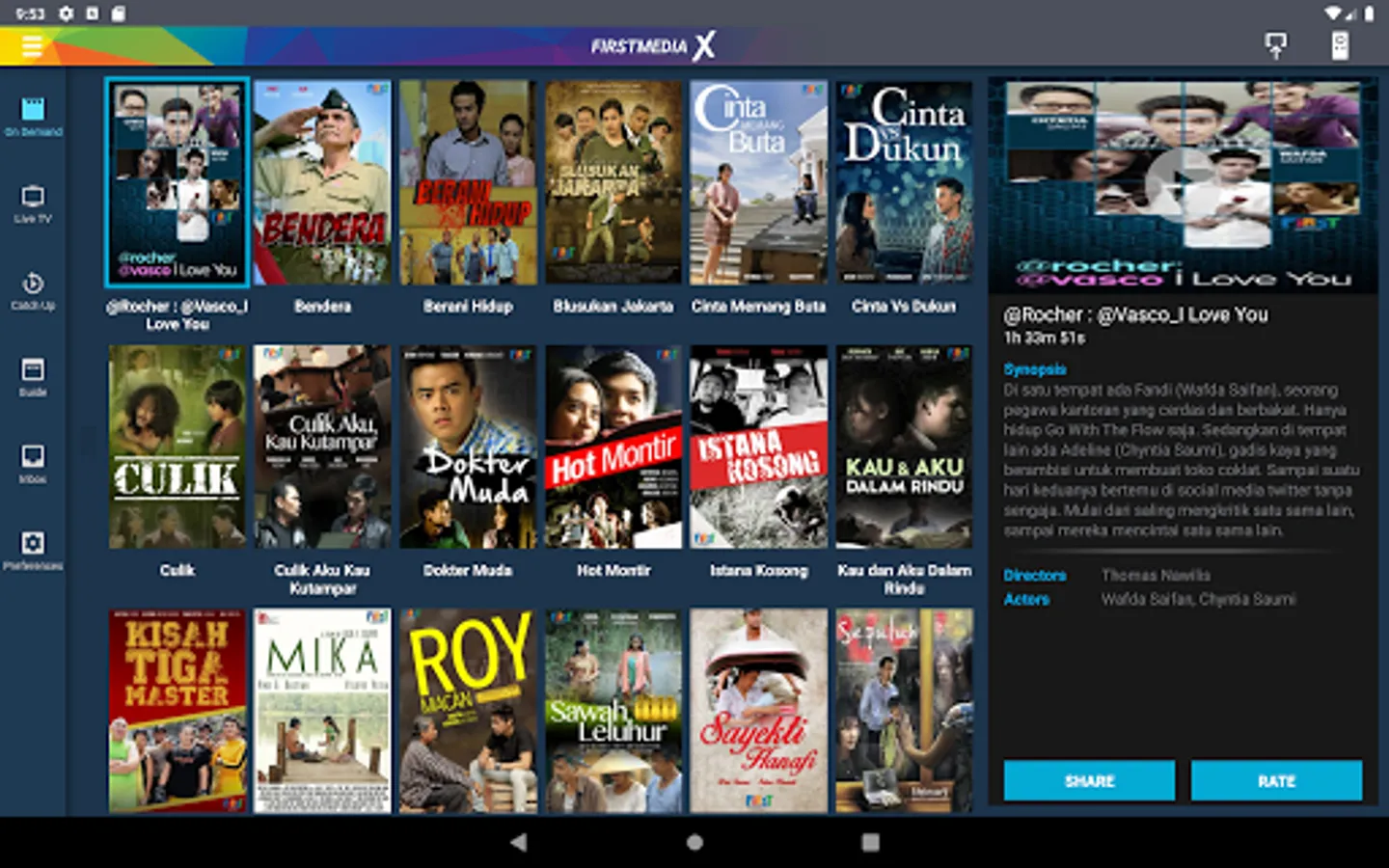Viewport: 1389px width, 868px height.
Task: Open Live TV section
Action: tap(33, 204)
